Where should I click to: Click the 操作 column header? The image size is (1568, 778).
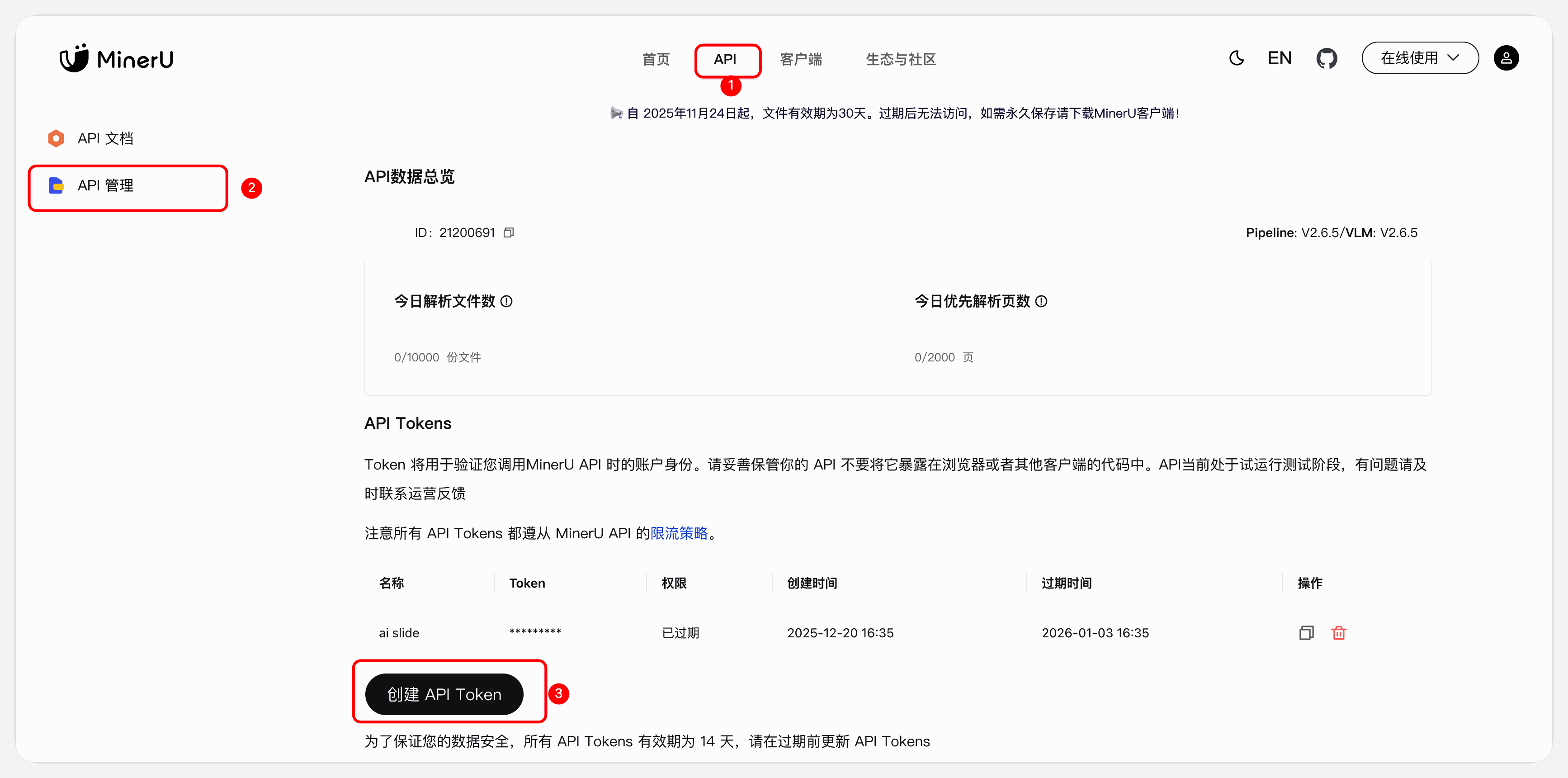tap(1310, 583)
